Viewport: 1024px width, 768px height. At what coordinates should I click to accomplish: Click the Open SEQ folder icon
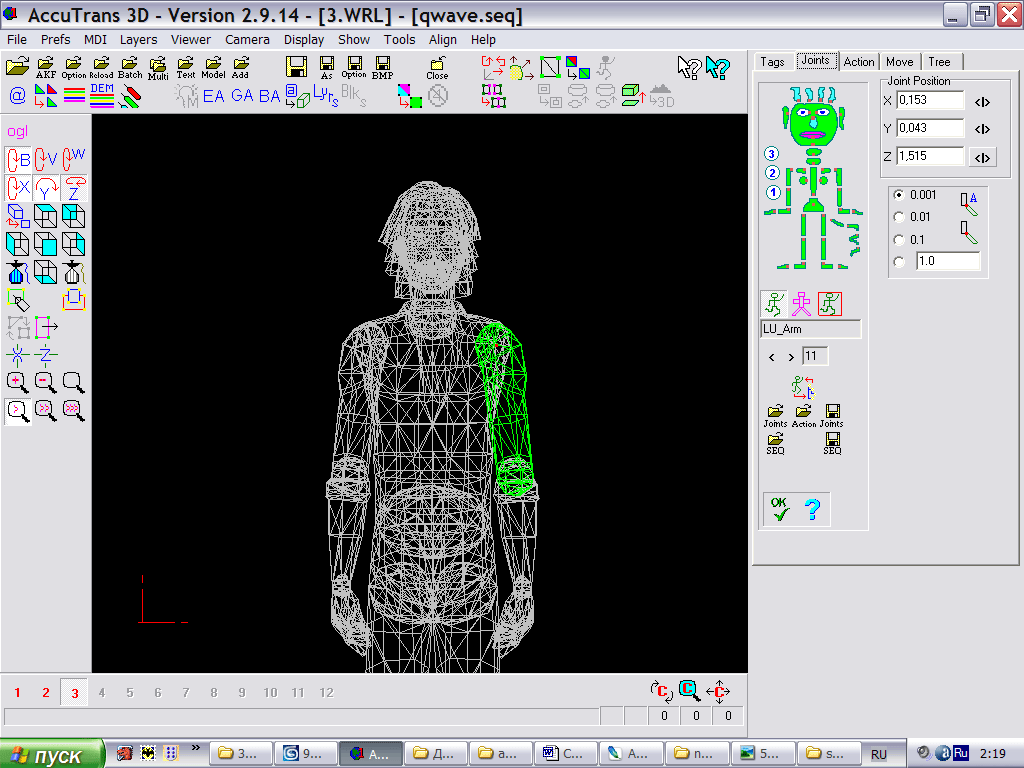(x=775, y=443)
